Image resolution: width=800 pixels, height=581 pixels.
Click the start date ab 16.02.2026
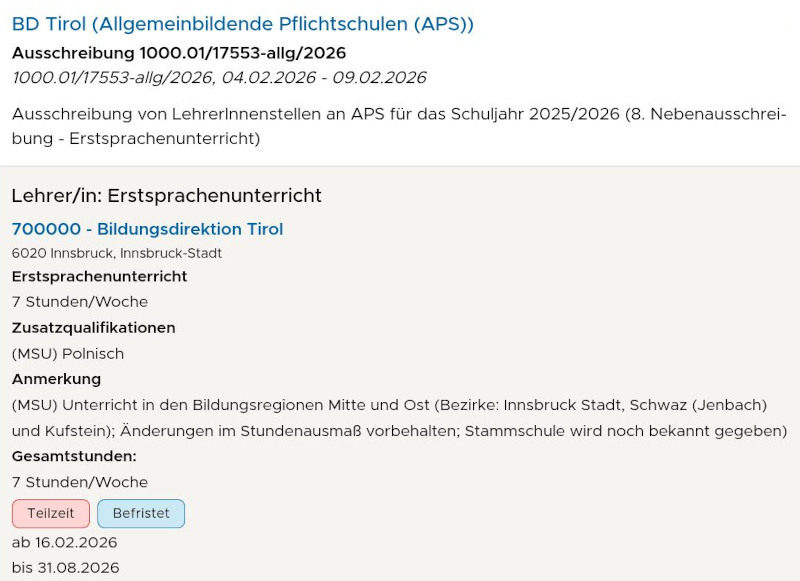[x=65, y=542]
